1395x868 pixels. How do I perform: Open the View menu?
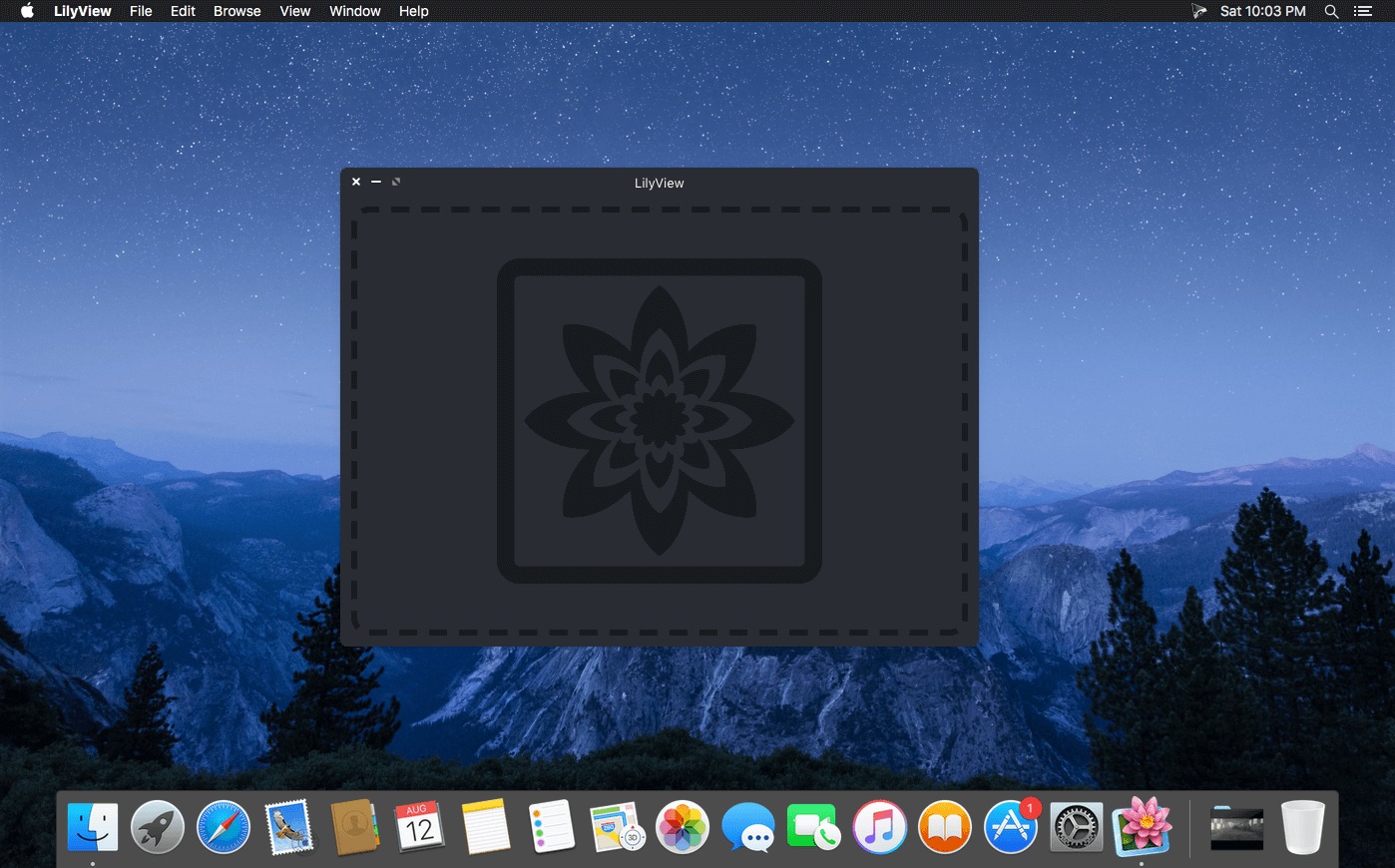click(294, 11)
